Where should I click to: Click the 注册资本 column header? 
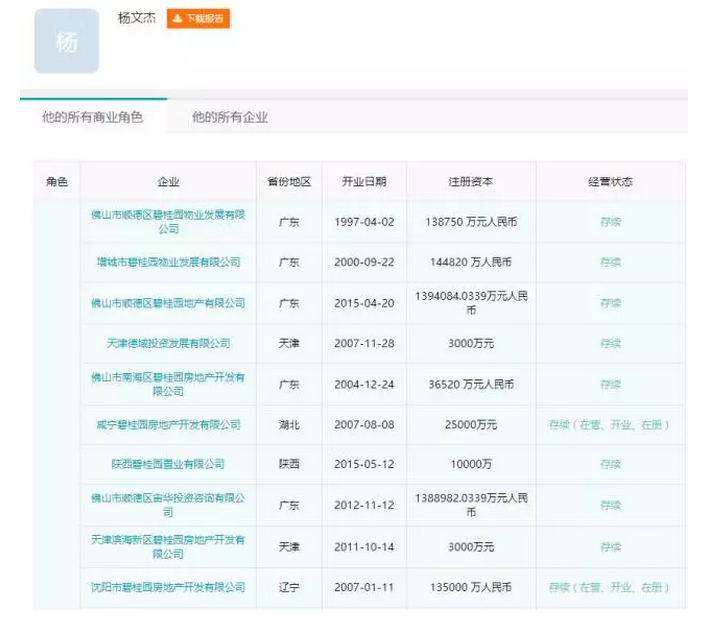[x=471, y=181]
